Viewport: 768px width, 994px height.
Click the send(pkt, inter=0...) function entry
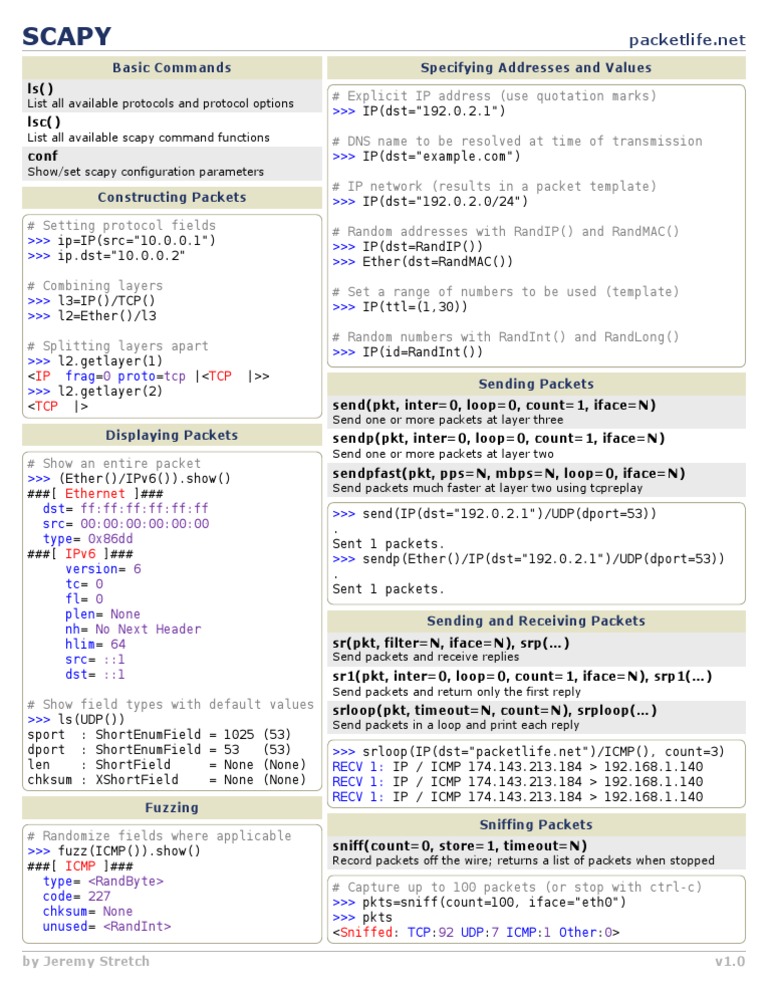(x=537, y=412)
